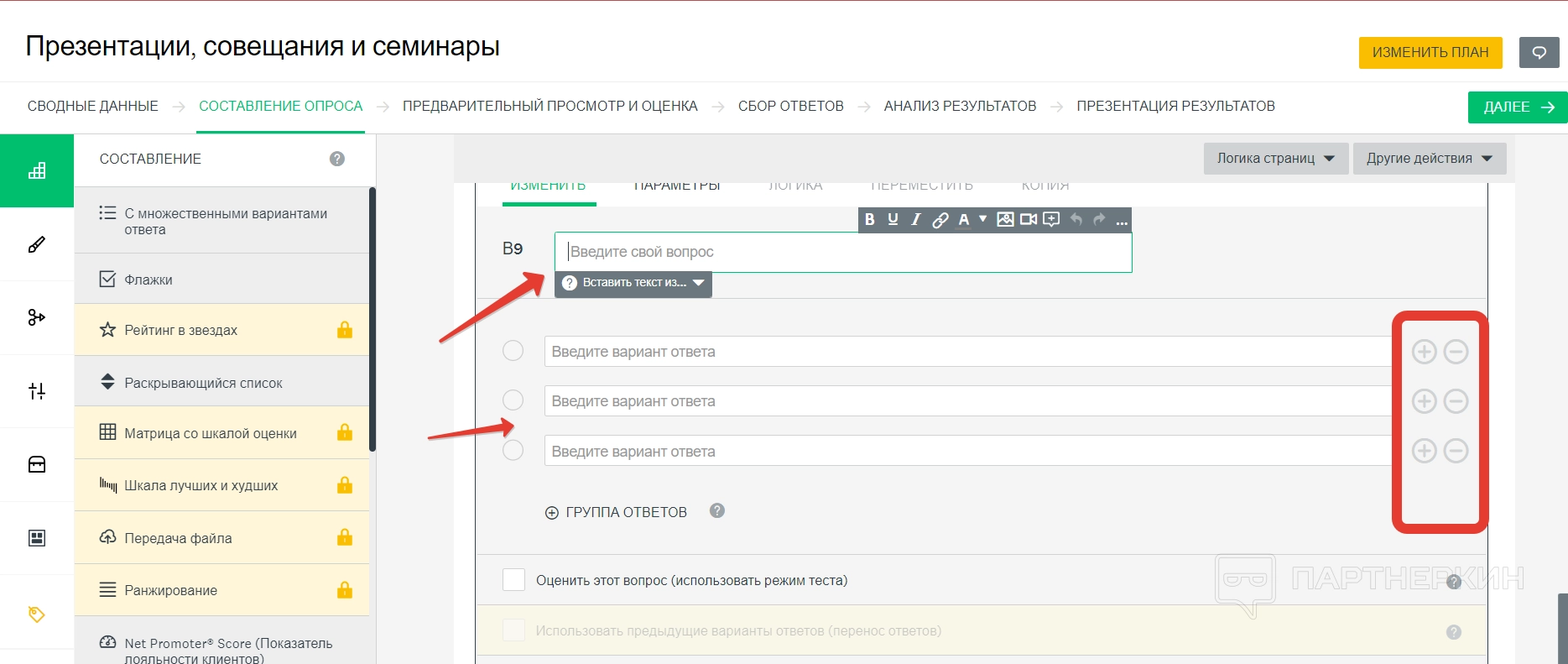This screenshot has height=664, width=1568.
Task: Switch to the 'Сбор ответов' step
Action: (790, 107)
